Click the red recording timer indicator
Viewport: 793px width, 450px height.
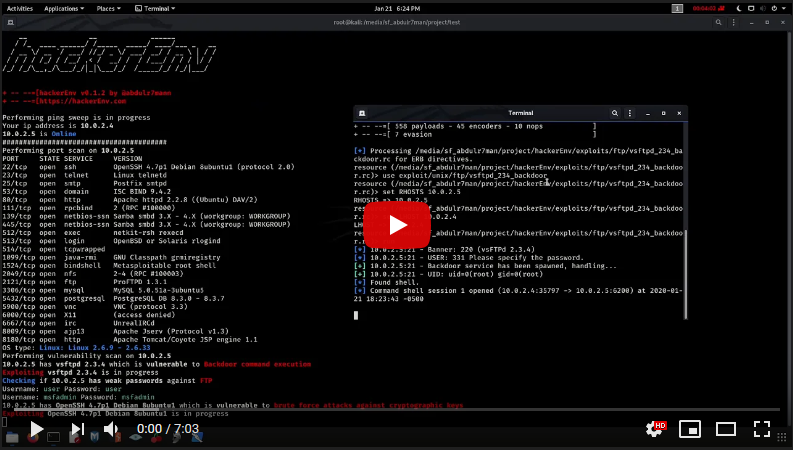click(708, 9)
